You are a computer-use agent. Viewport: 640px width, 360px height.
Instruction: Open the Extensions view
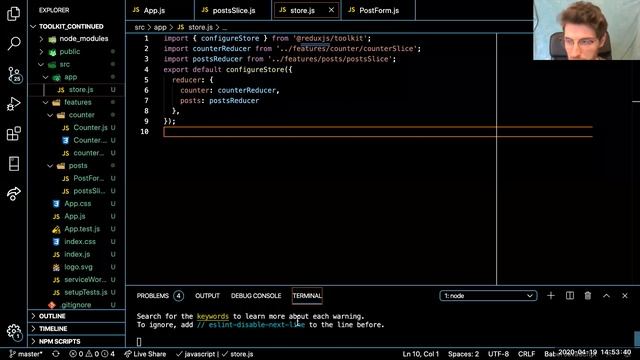[13, 133]
